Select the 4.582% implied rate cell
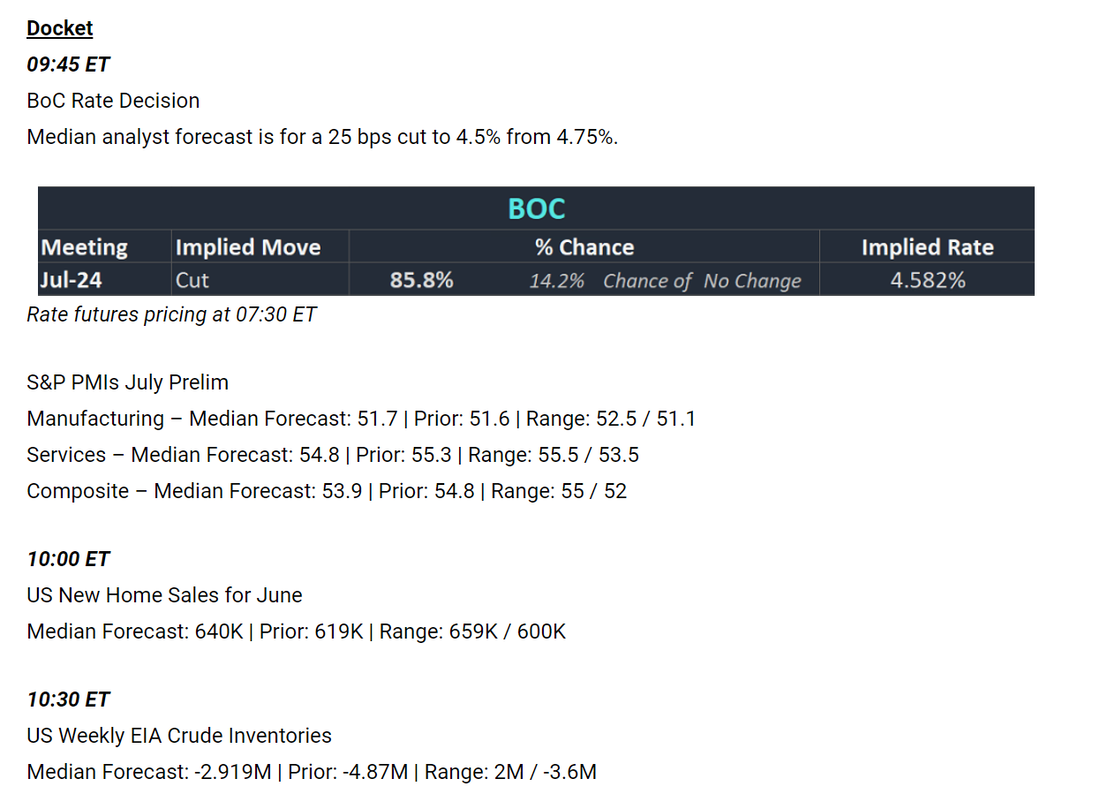The image size is (1100, 794). pos(927,280)
